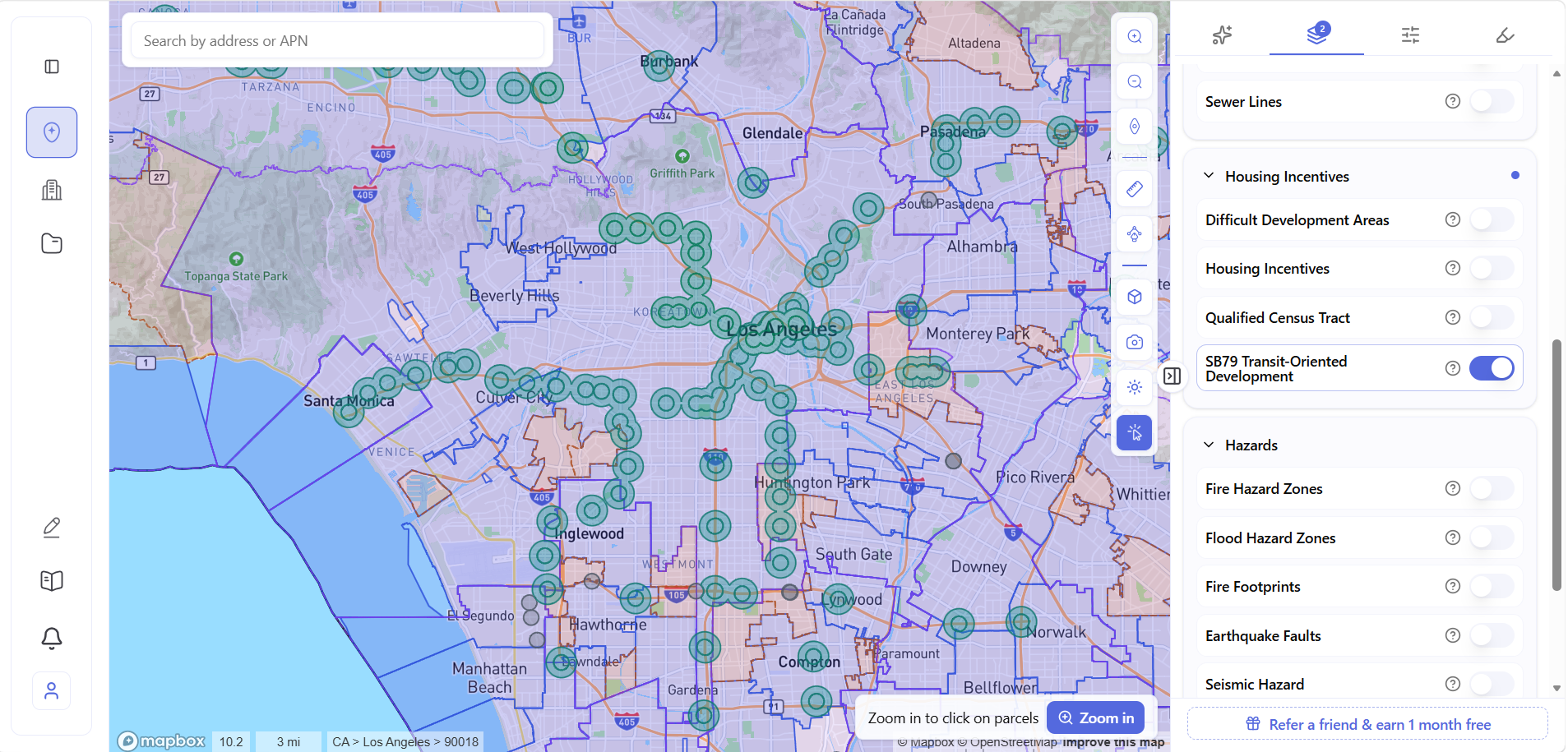This screenshot has height=752, width=1568.
Task: Click the location pin map tool
Action: coord(1135,127)
